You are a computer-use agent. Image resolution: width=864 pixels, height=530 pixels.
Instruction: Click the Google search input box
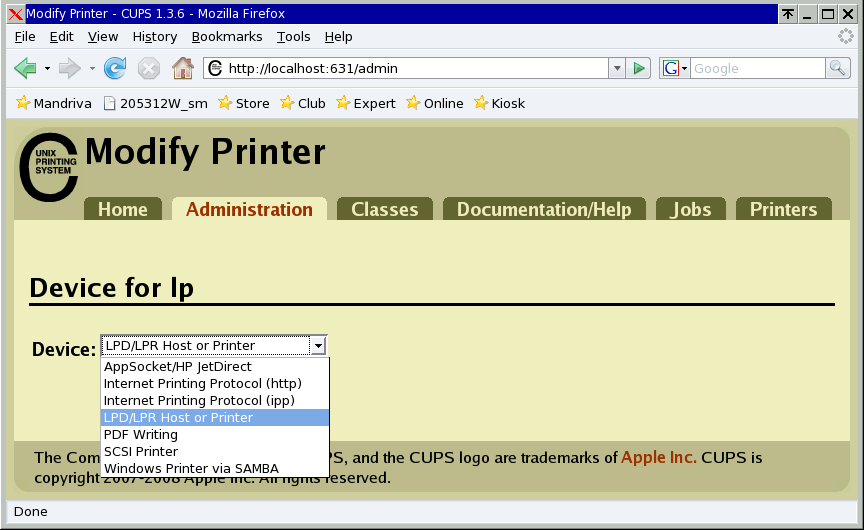point(758,68)
